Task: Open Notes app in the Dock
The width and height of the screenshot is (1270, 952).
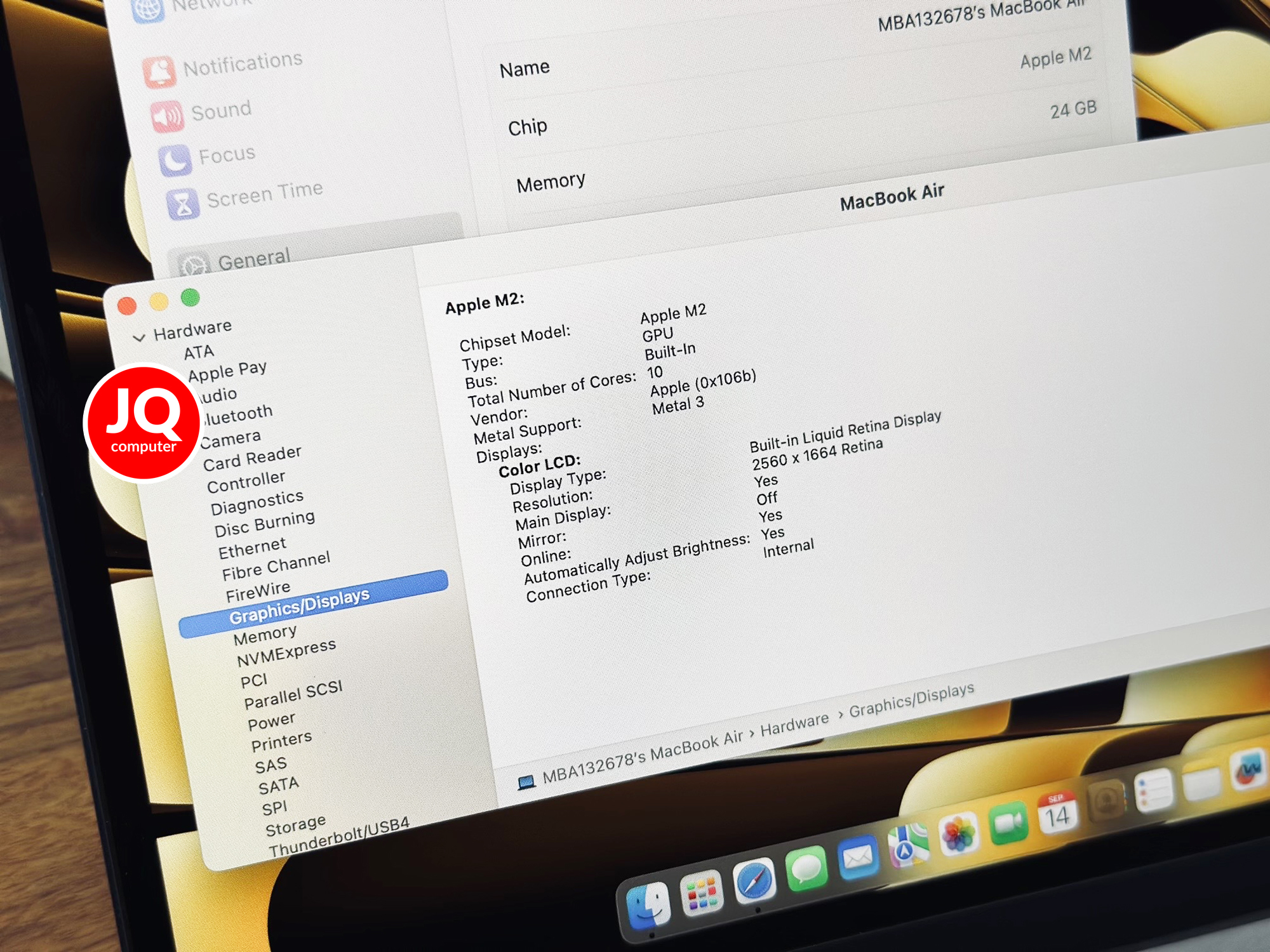Action: (x=1201, y=781)
